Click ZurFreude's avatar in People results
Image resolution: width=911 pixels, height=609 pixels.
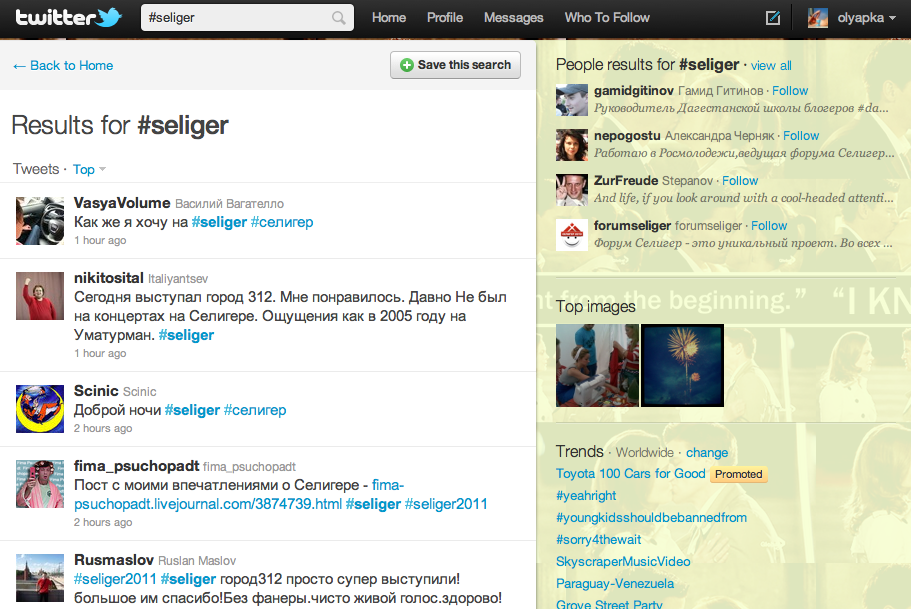click(x=572, y=190)
